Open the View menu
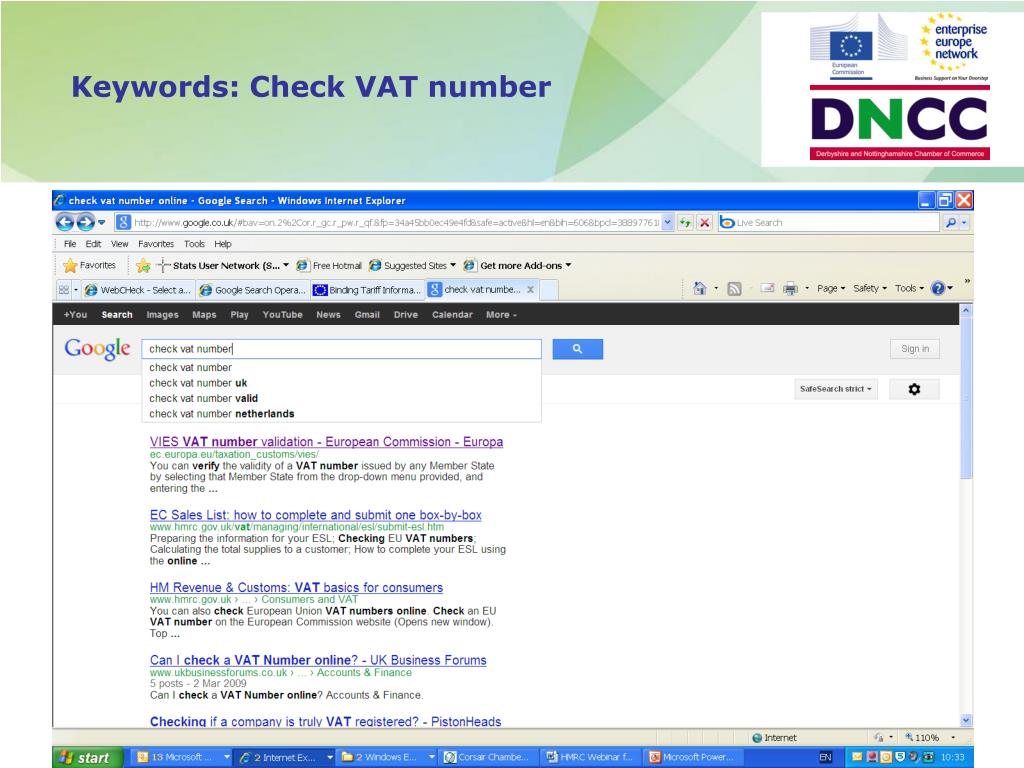 point(120,244)
